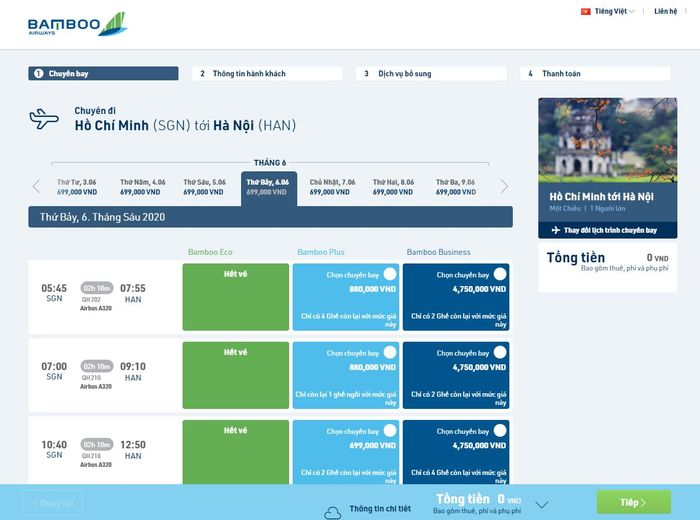Select step 2 Thông tin hành khách

pyautogui.click(x=267, y=74)
